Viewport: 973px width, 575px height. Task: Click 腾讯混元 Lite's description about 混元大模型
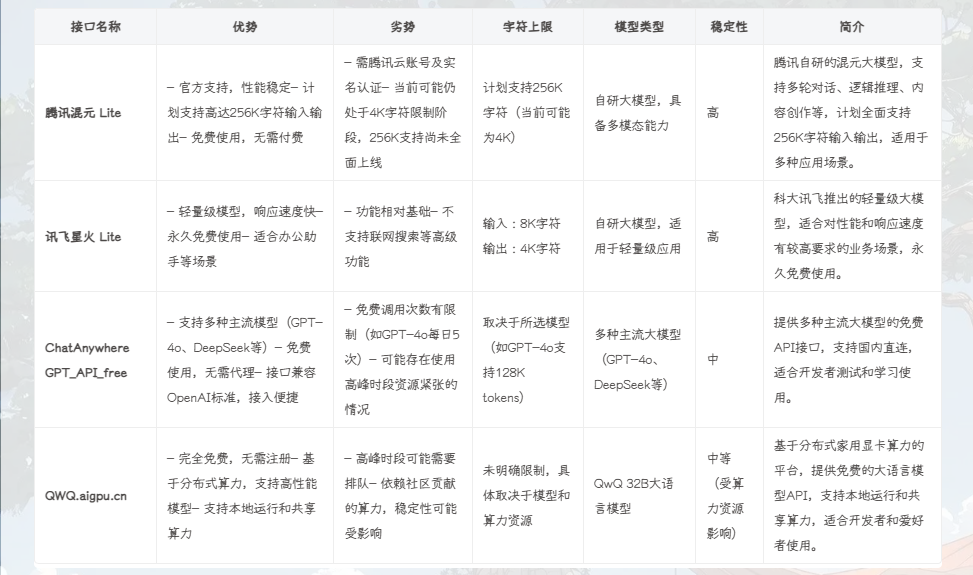[x=850, y=112]
